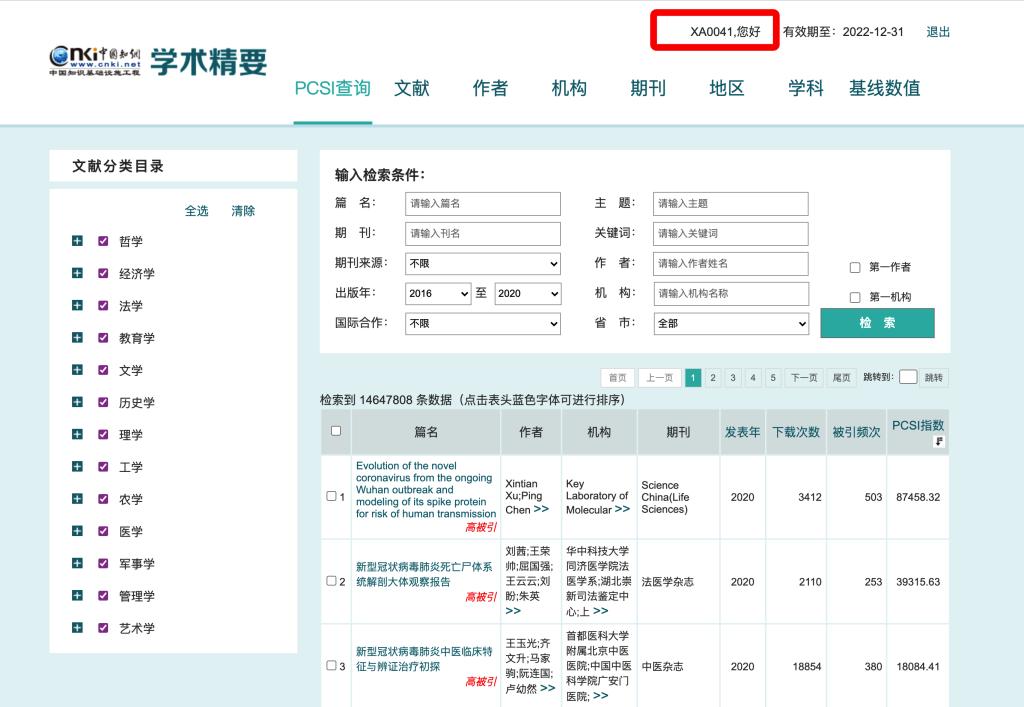The width and height of the screenshot is (1024, 707).
Task: Expand the 管理学 category tree
Action: click(x=77, y=595)
